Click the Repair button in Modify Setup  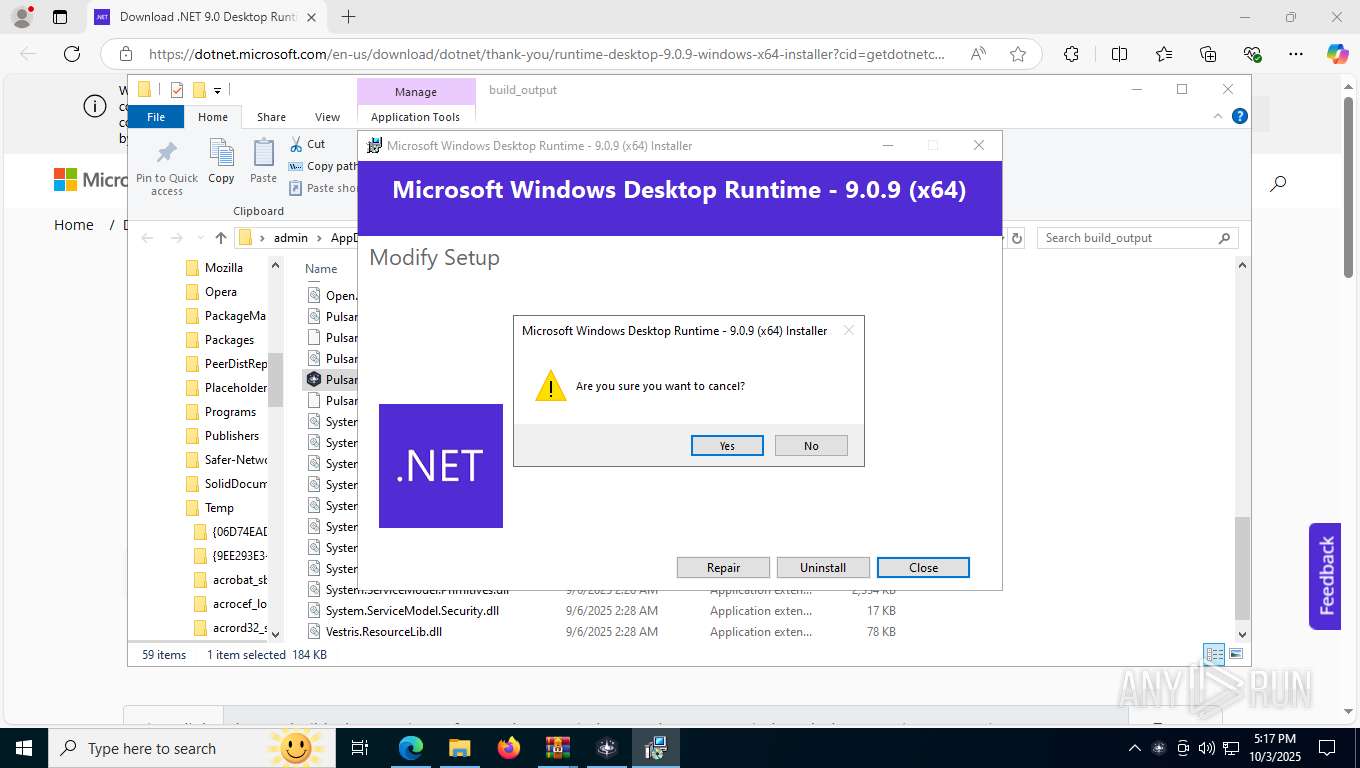[x=723, y=568]
